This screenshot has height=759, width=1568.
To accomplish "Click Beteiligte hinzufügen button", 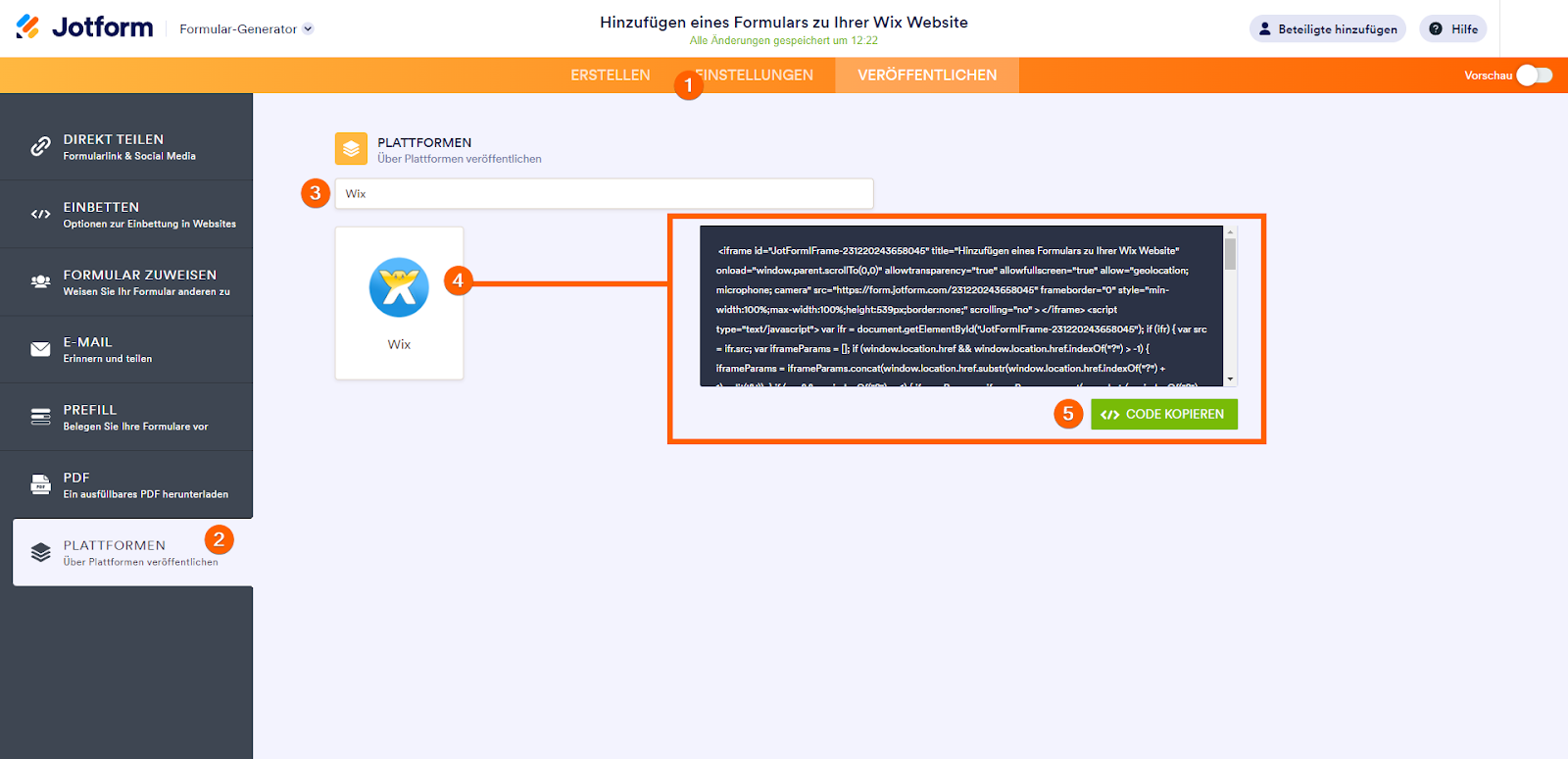I will tap(1327, 29).
